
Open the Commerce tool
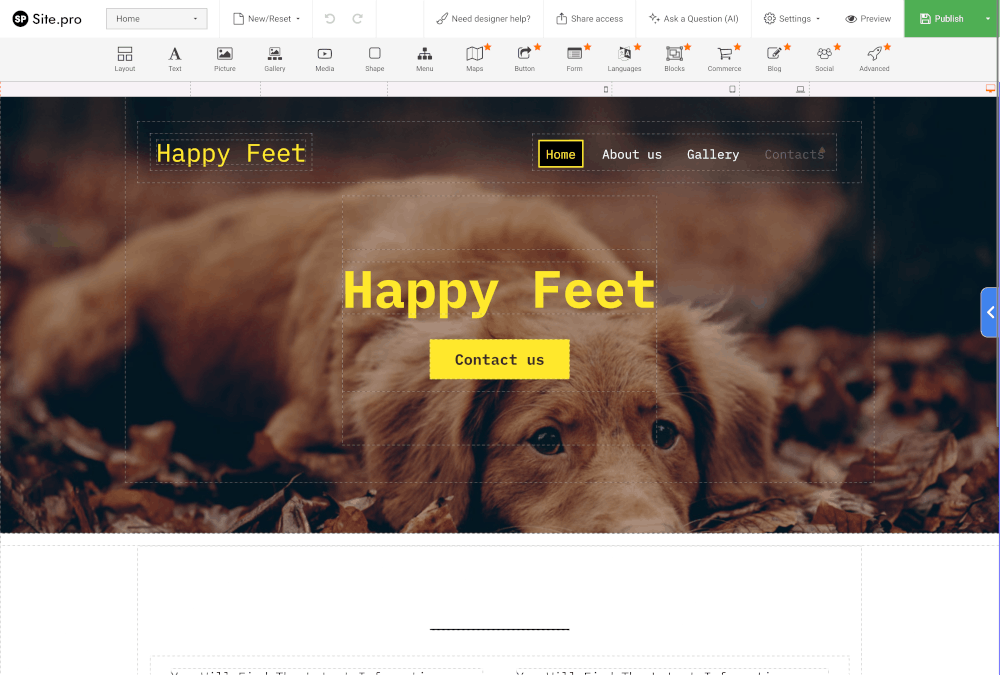click(724, 58)
